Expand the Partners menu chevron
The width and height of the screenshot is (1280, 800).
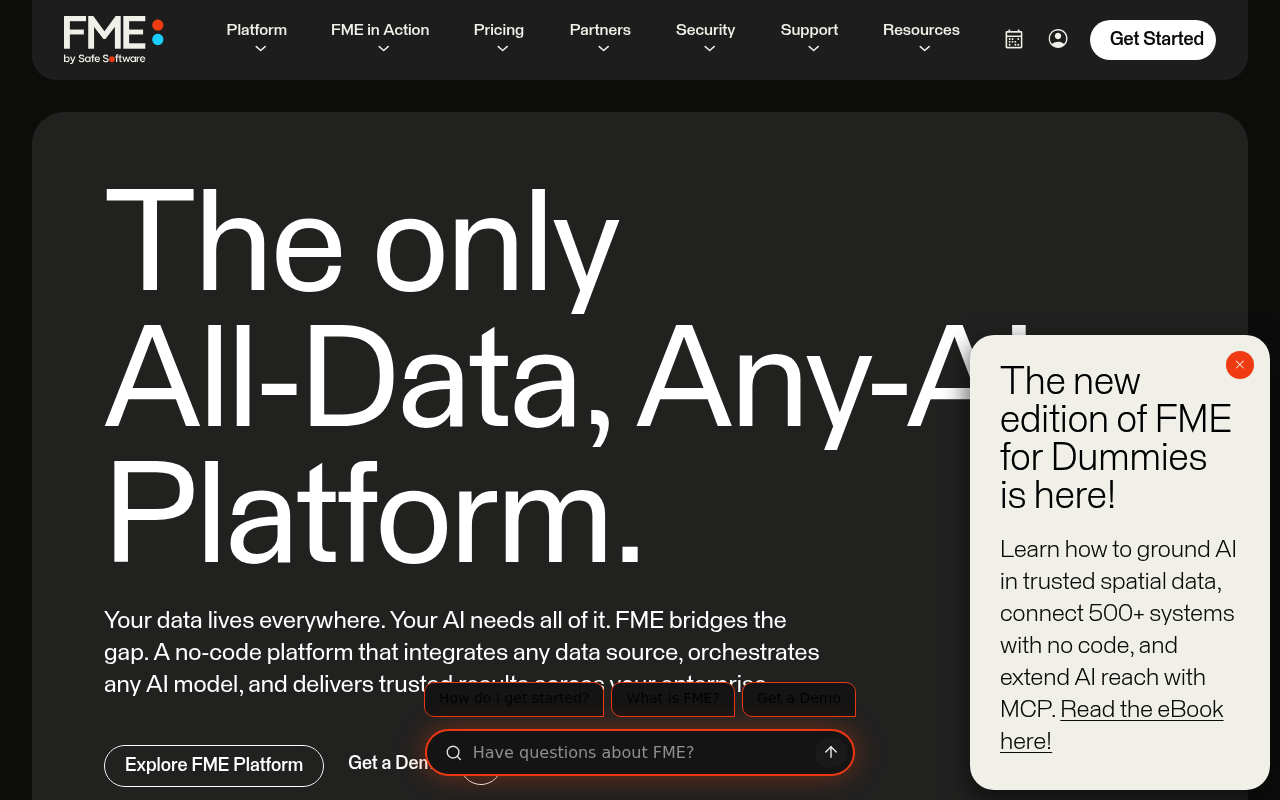click(603, 48)
